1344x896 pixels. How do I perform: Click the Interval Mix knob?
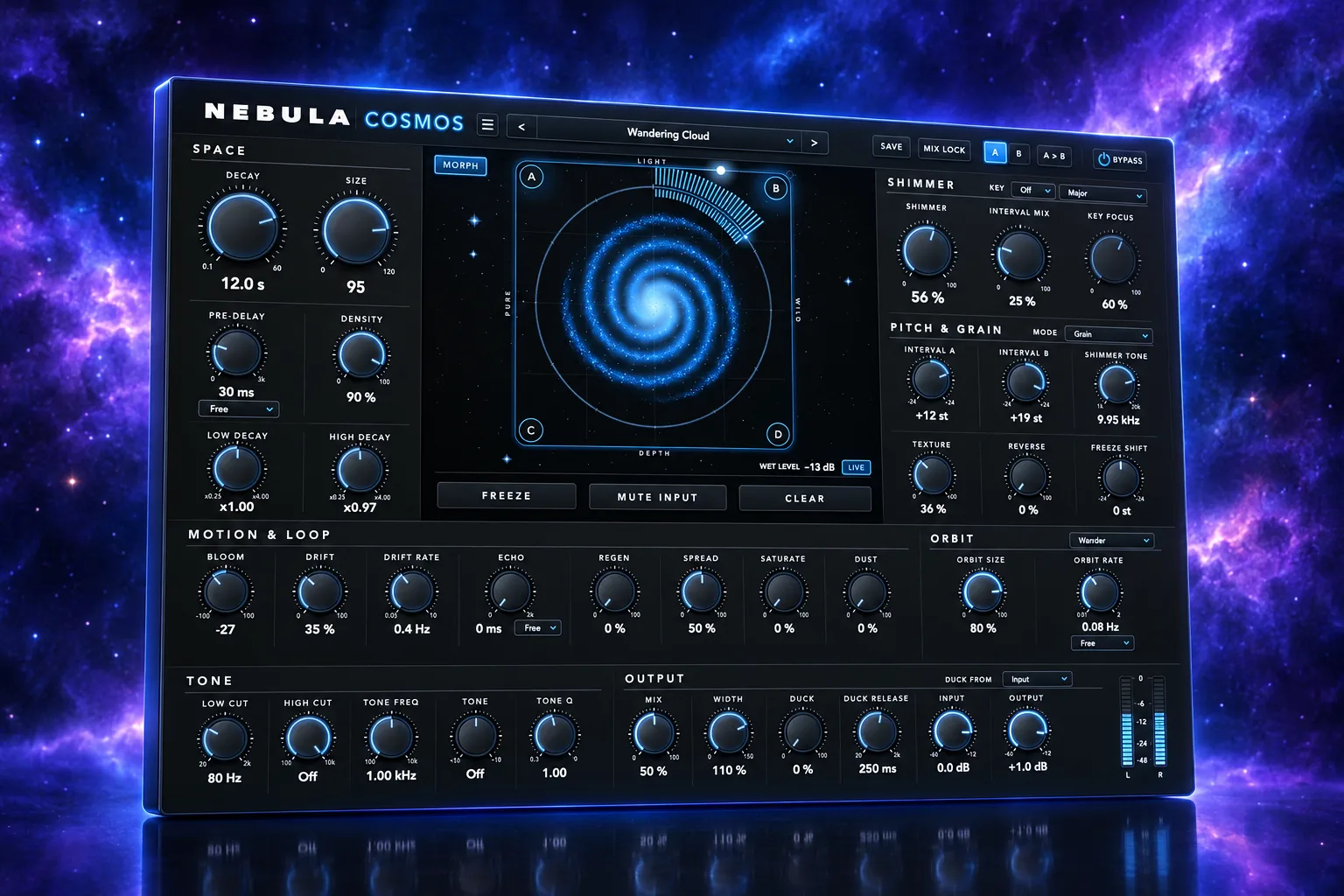click(x=1020, y=256)
